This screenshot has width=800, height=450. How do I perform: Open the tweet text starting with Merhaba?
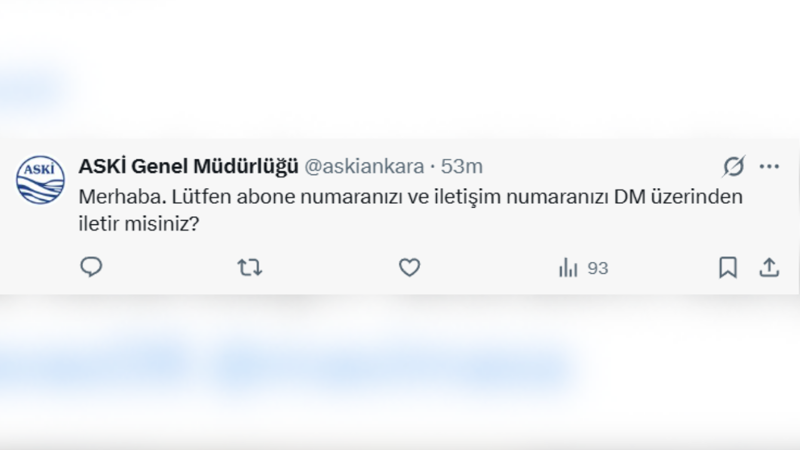tap(113, 197)
